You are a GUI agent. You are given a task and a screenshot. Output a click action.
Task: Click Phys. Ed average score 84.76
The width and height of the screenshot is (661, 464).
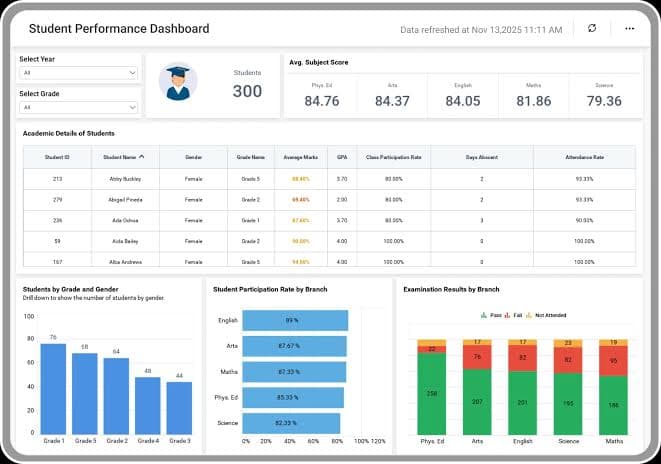[322, 101]
